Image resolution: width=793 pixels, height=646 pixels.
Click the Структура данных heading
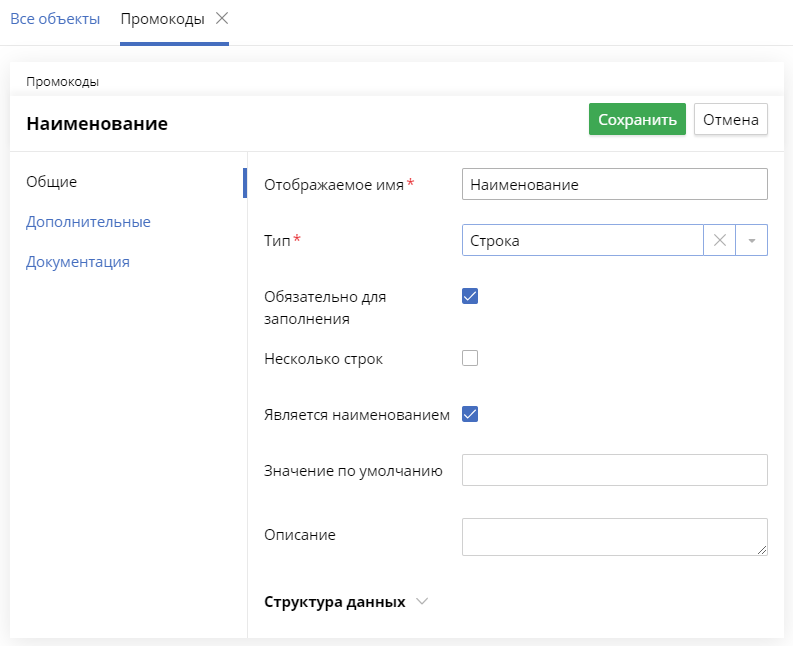(x=335, y=601)
